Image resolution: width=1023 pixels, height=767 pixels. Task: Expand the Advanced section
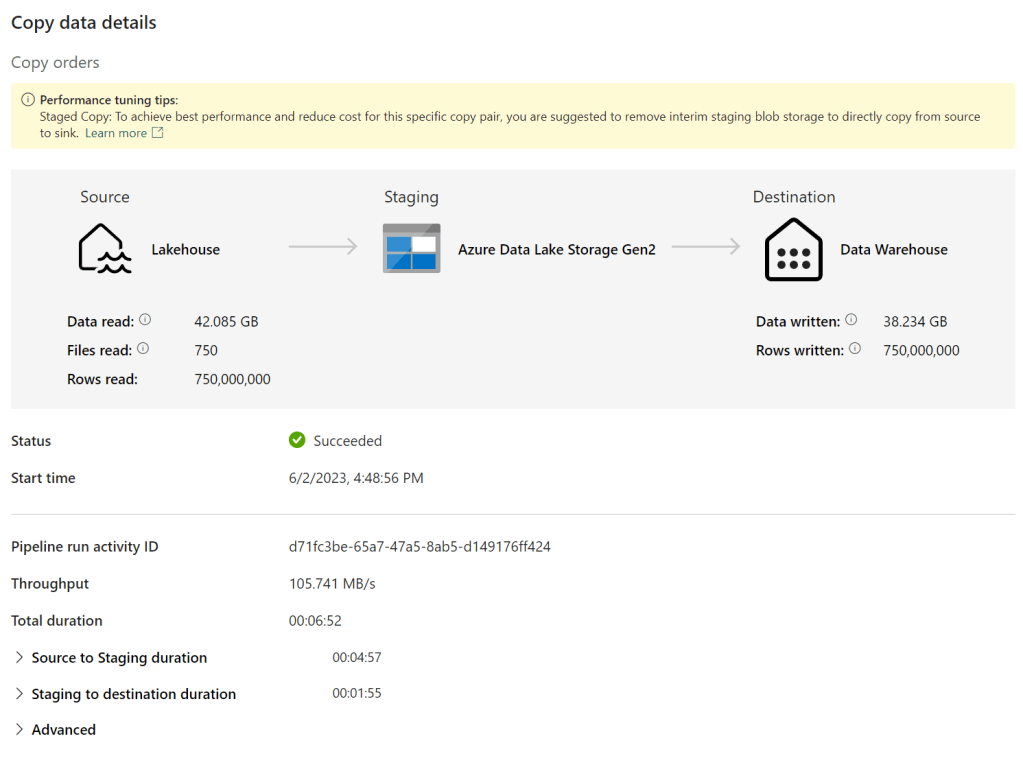pos(19,729)
